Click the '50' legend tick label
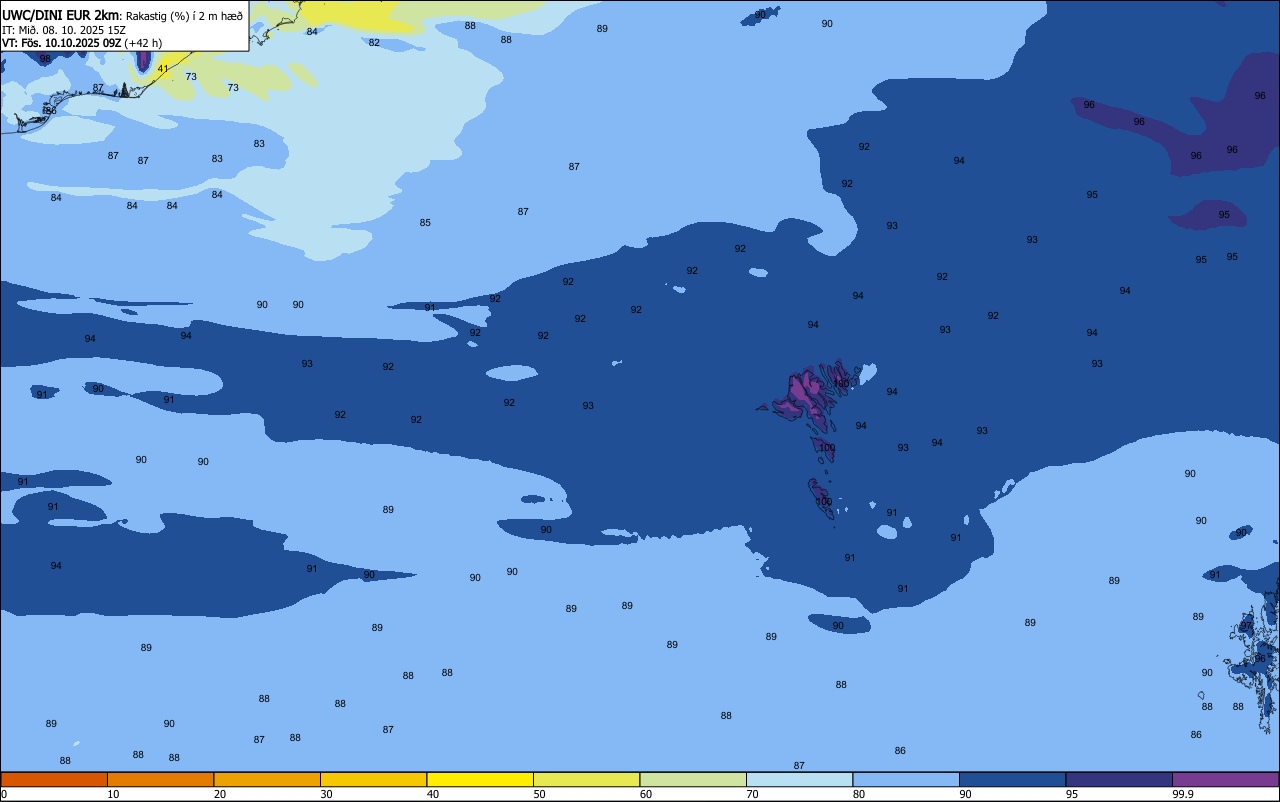1280x802 pixels. coord(539,794)
